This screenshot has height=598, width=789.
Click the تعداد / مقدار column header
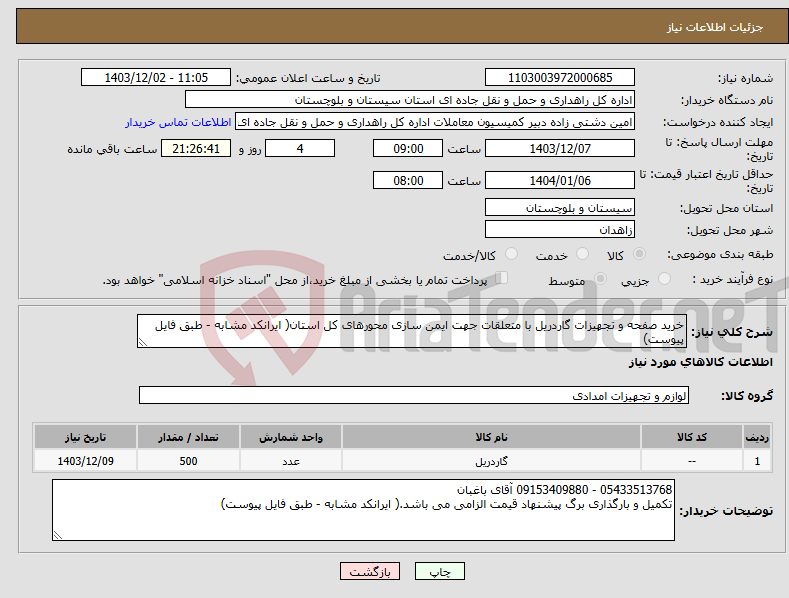(188, 437)
